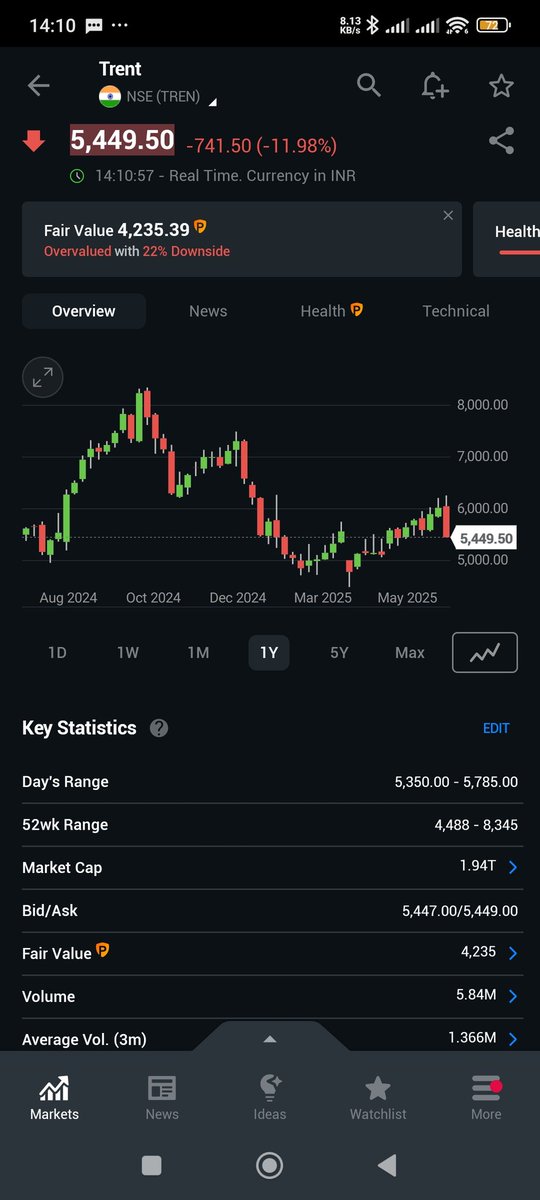The image size is (540, 1200).
Task: Select 1W chart timeframe
Action: click(128, 653)
